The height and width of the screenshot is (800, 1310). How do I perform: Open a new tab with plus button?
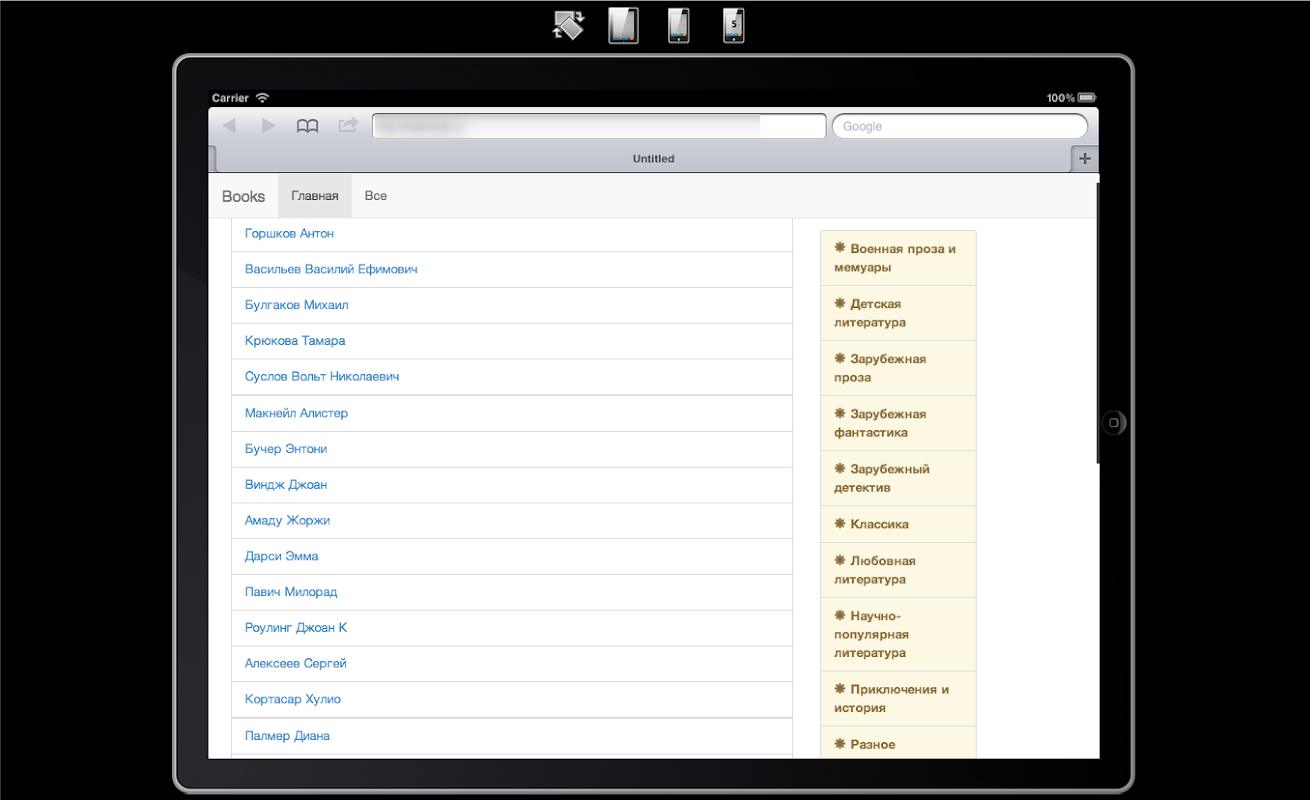point(1085,159)
